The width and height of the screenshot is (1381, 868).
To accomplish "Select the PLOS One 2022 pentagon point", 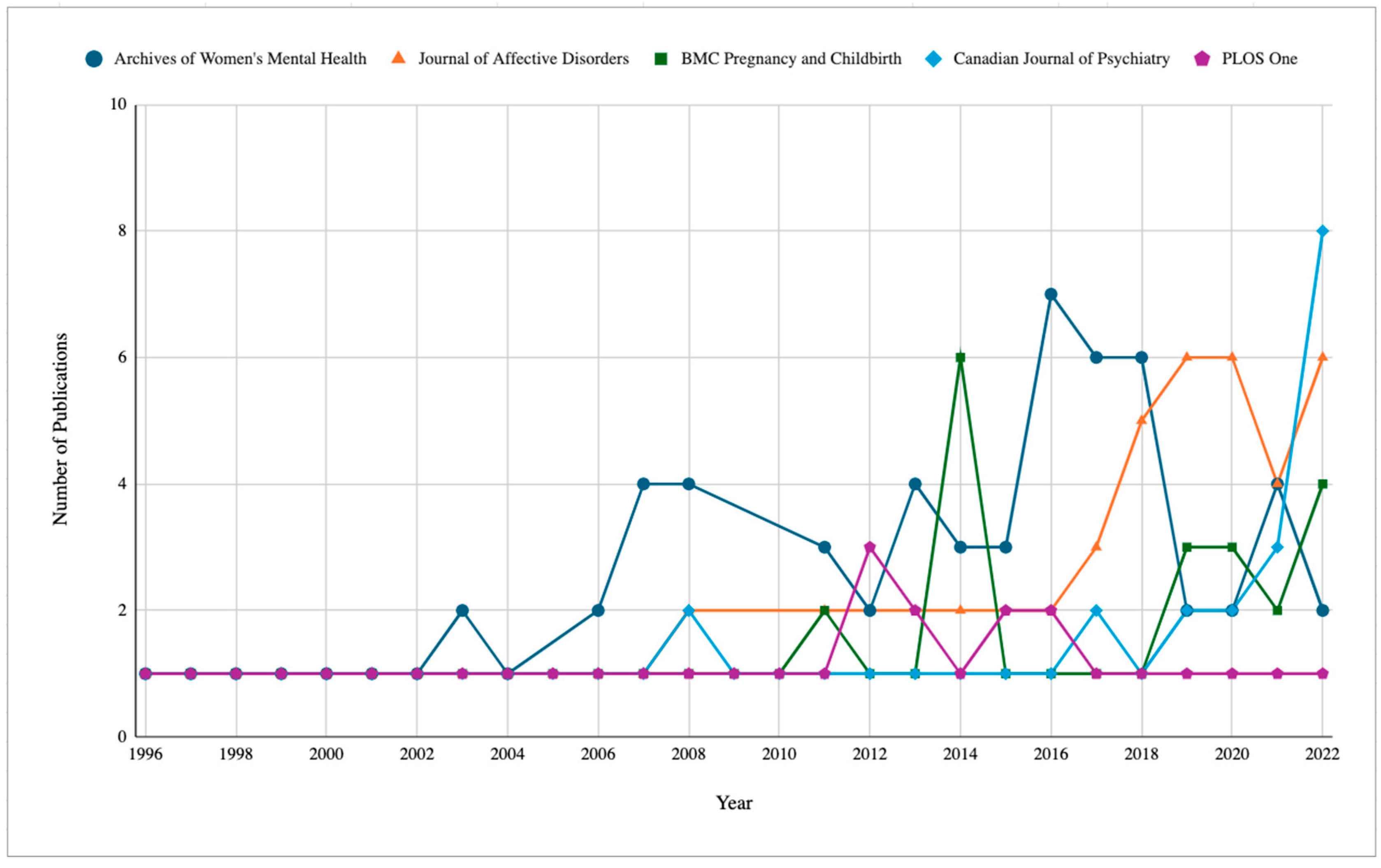I will click(1323, 674).
